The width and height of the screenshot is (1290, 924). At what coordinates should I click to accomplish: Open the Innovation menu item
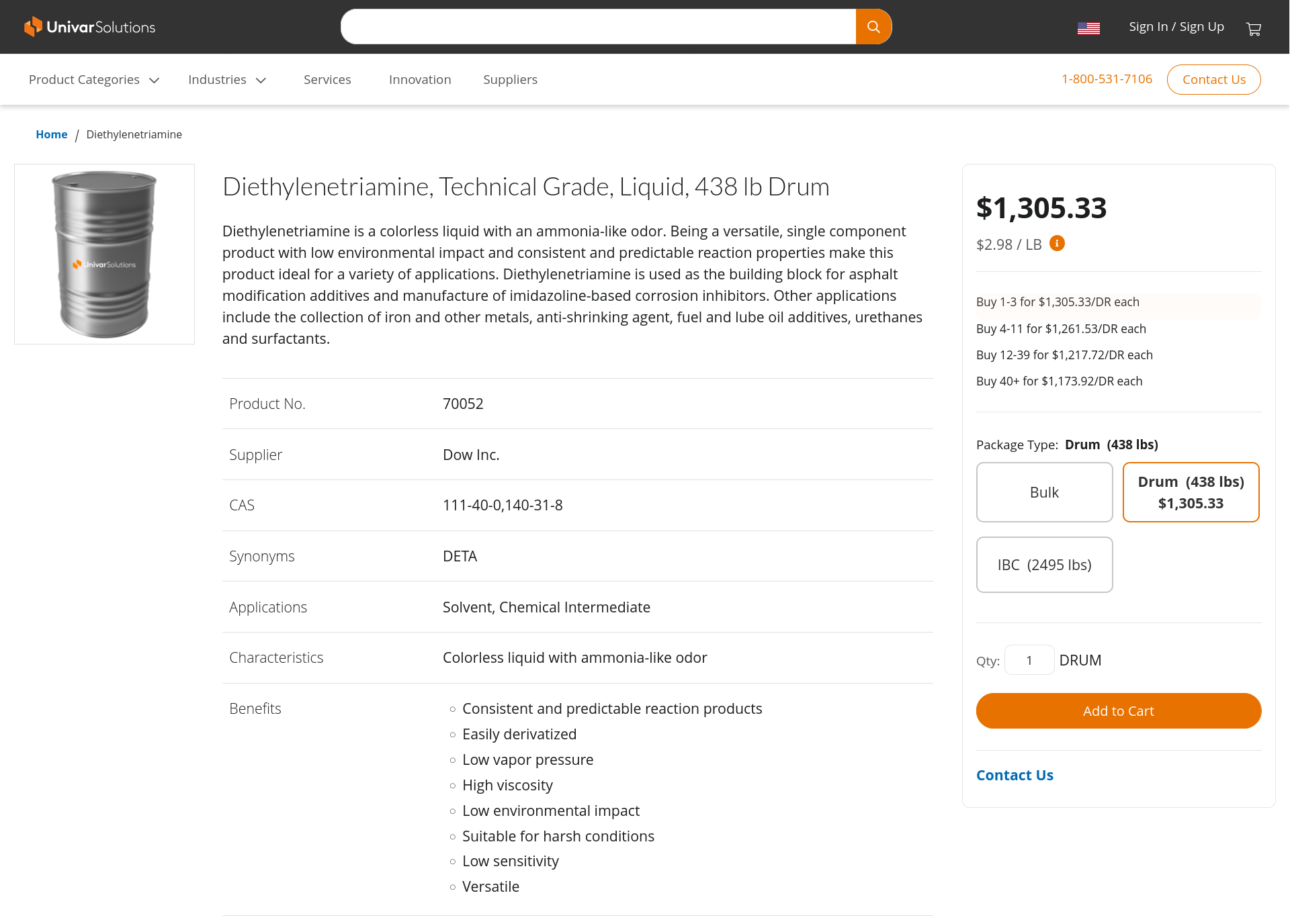(x=420, y=80)
